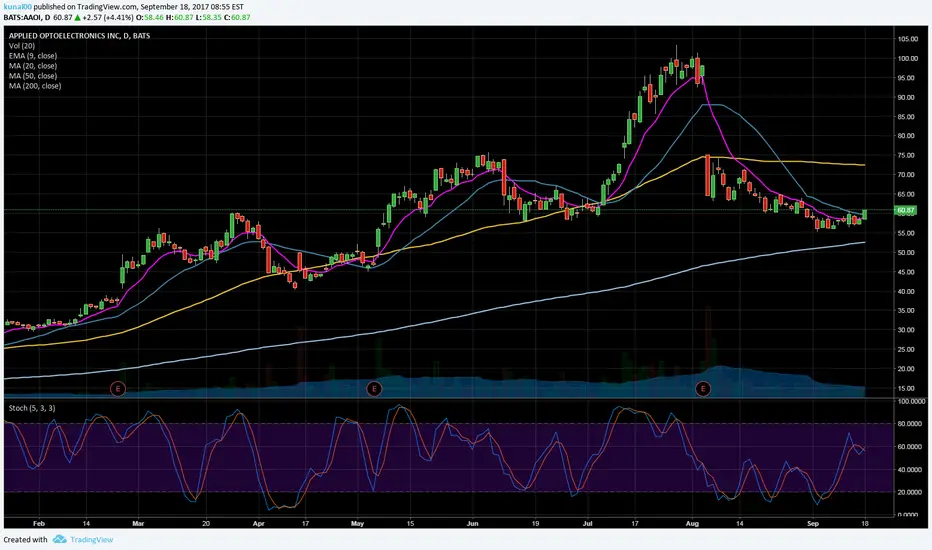932x550 pixels.
Task: Click the Stoch (5, 3, 3) indicator label
Action: tap(32, 408)
